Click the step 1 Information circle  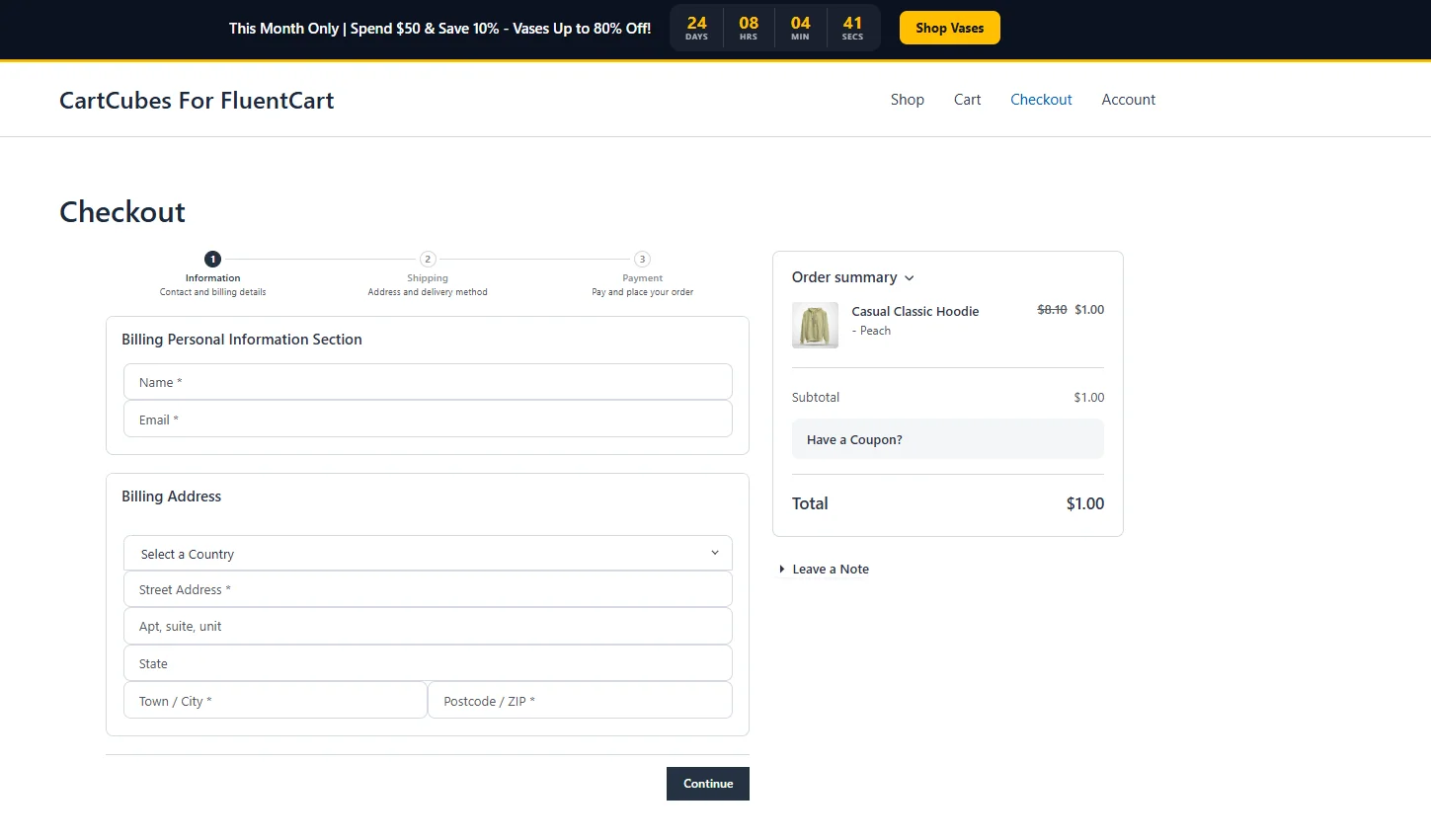click(212, 260)
